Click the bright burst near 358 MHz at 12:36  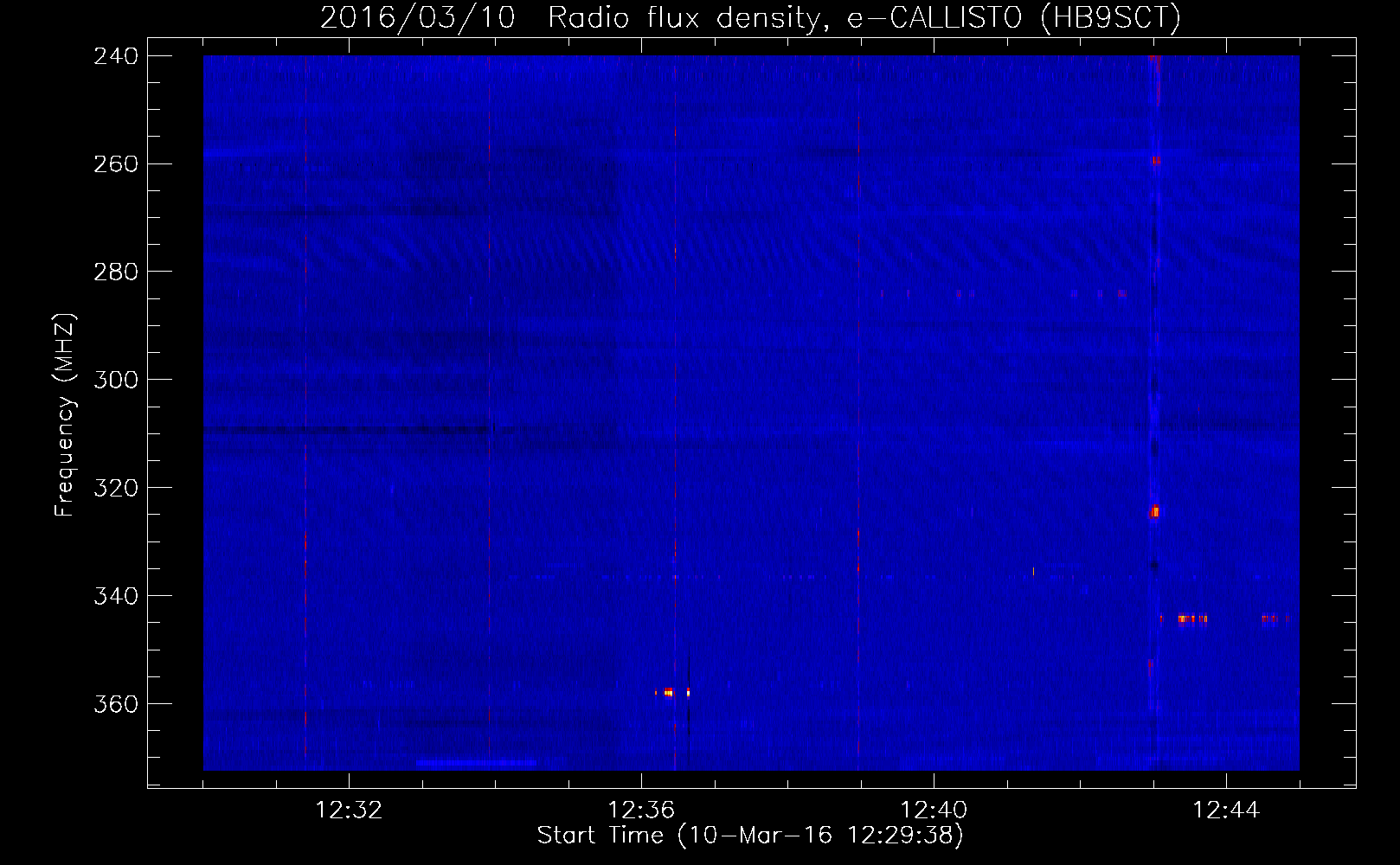[669, 692]
